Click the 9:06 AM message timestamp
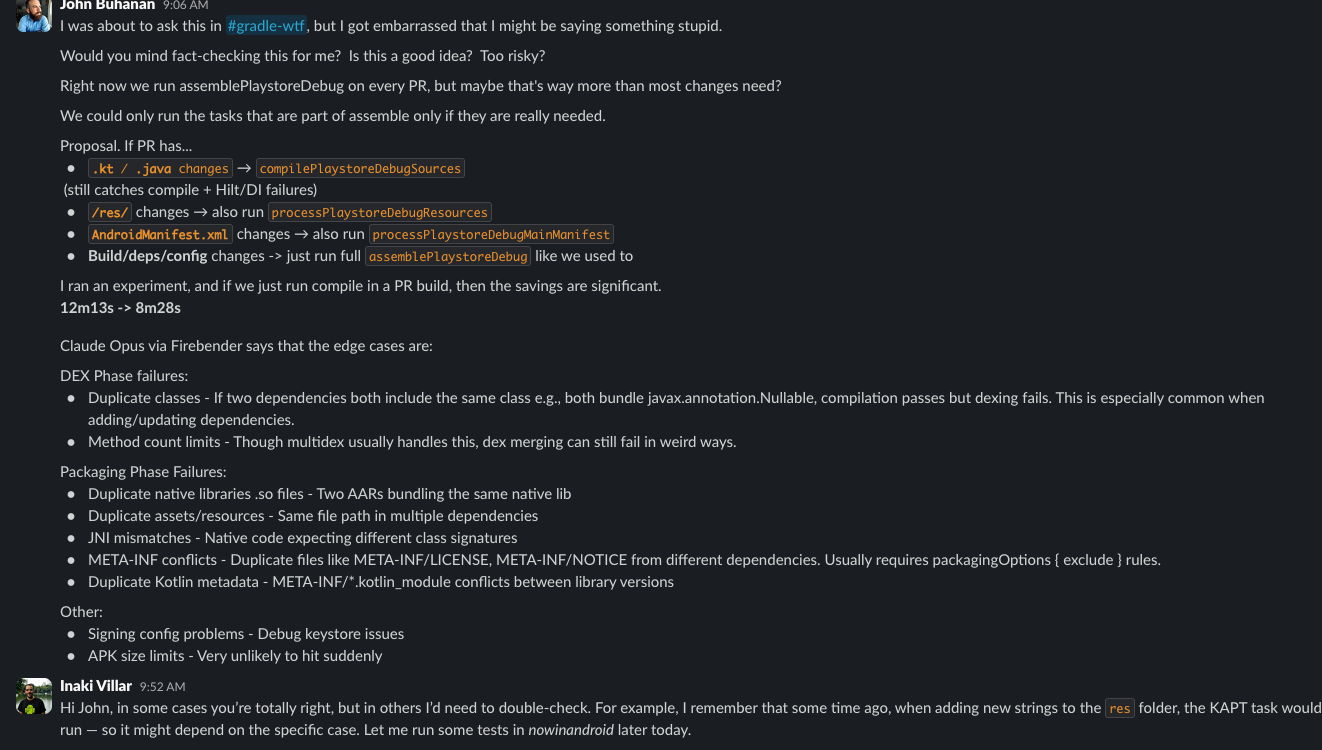 coord(185,5)
